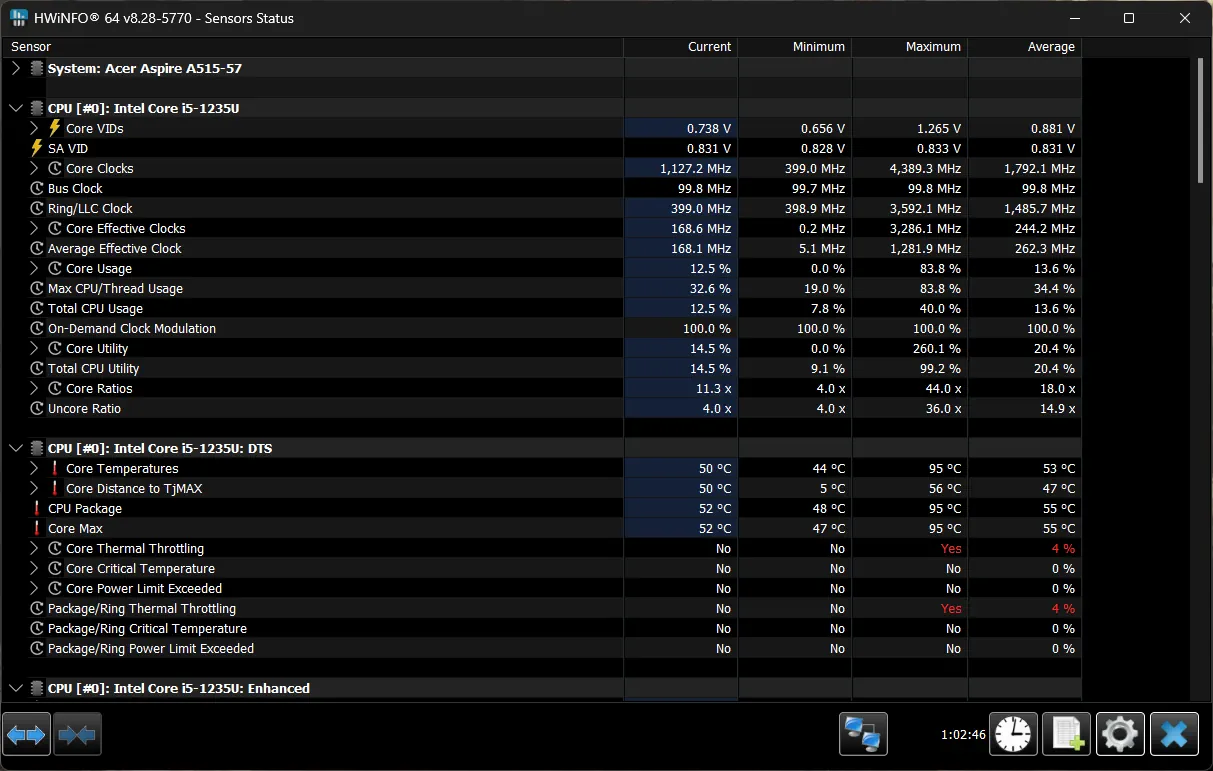Click the red Yes in Core Thermal Throttling

click(x=951, y=548)
